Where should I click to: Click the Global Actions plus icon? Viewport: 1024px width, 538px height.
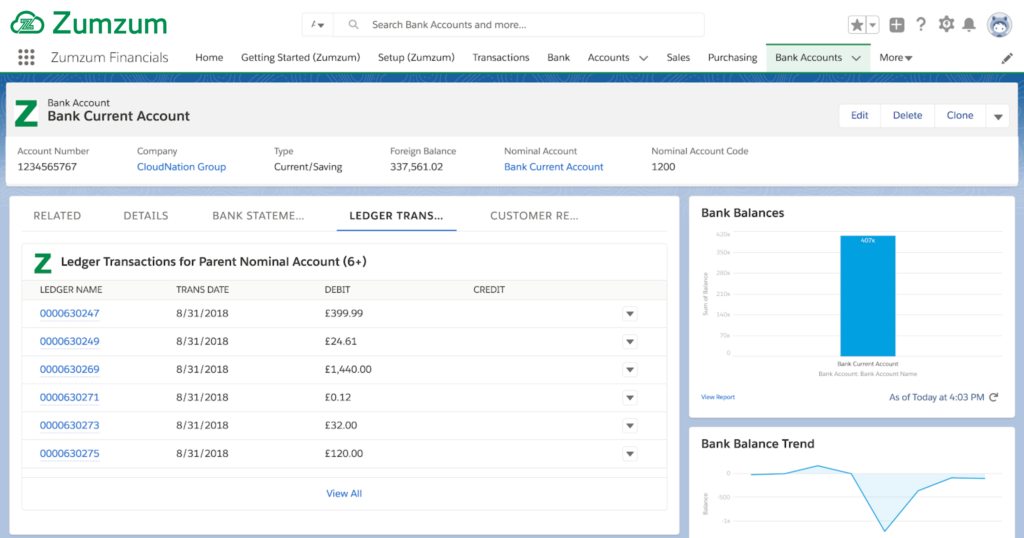[897, 25]
